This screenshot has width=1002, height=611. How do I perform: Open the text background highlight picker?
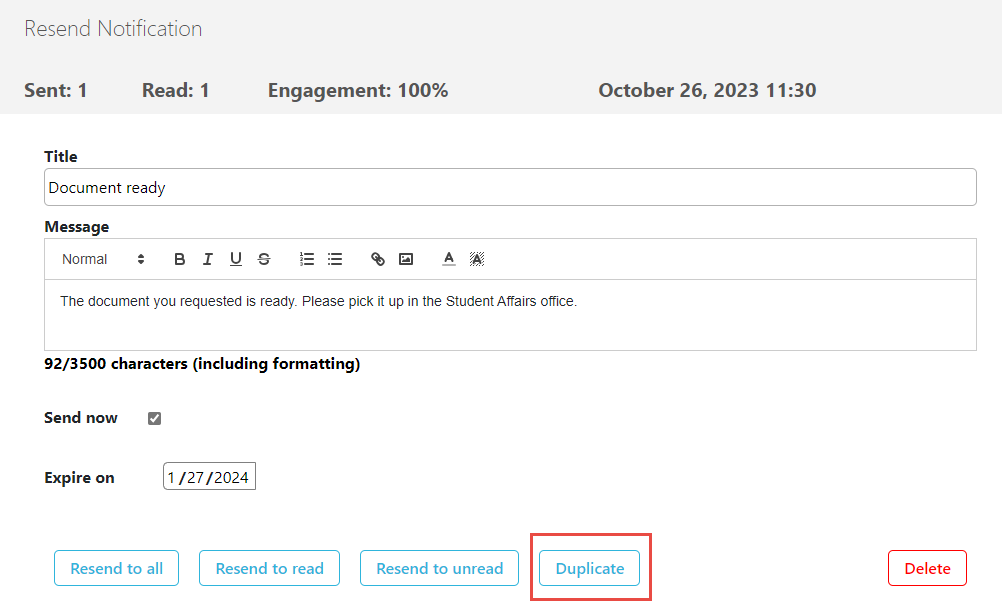(x=477, y=259)
